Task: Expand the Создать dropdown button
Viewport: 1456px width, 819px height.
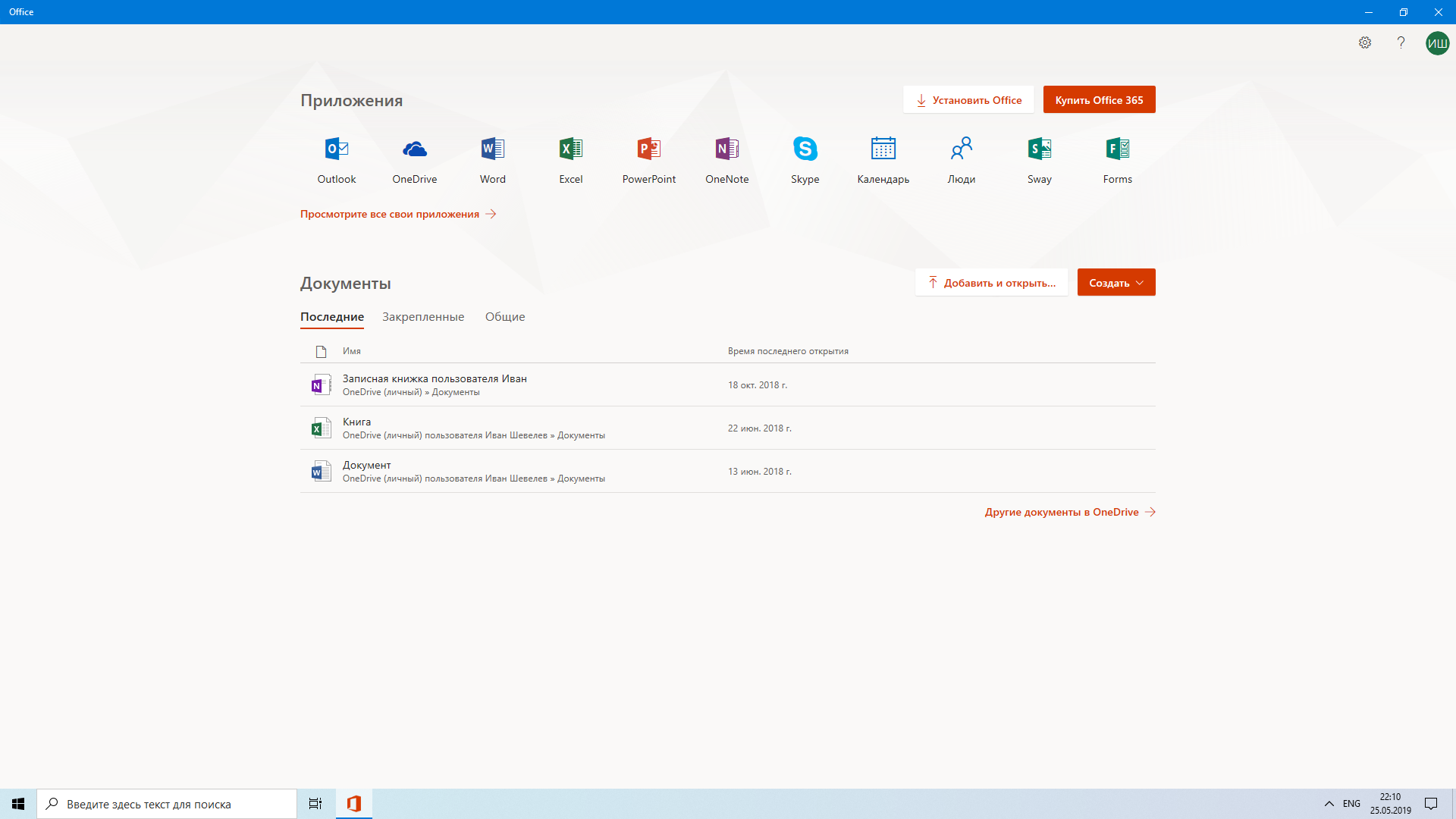Action: tap(1116, 283)
